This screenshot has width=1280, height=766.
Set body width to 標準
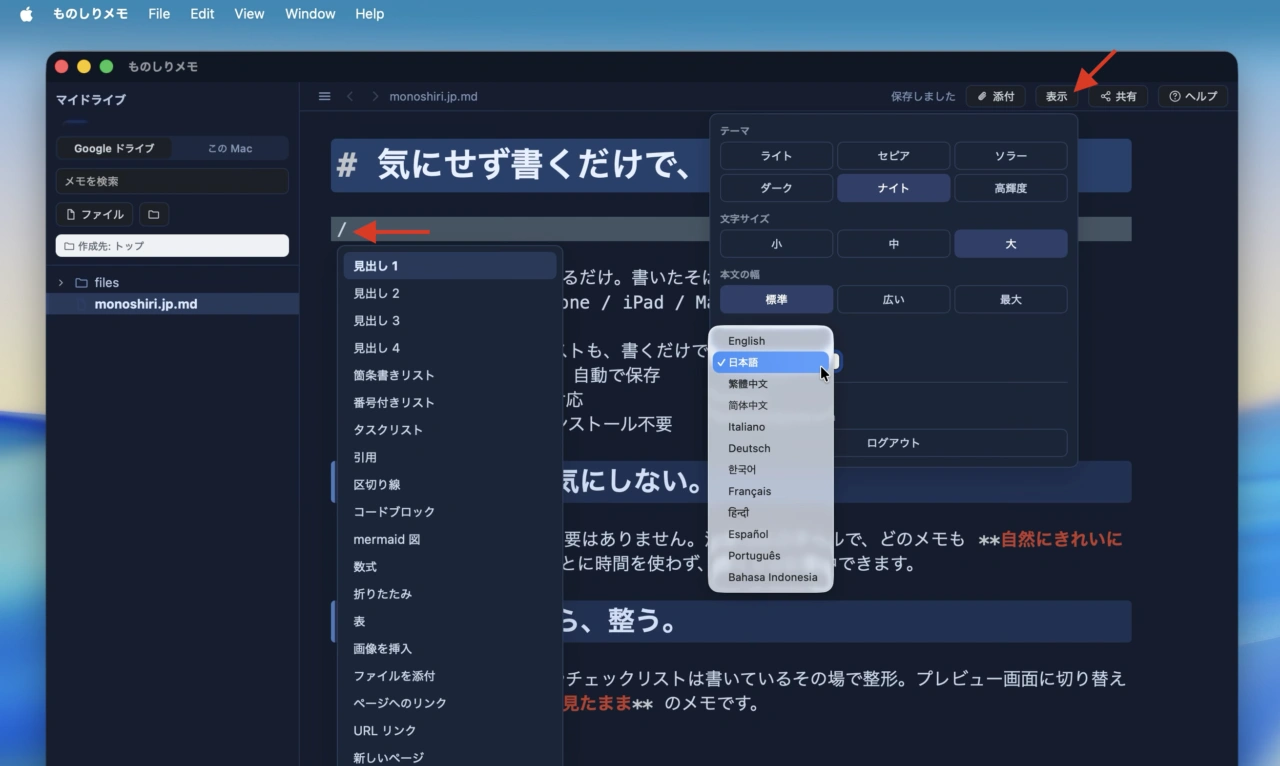pos(776,299)
